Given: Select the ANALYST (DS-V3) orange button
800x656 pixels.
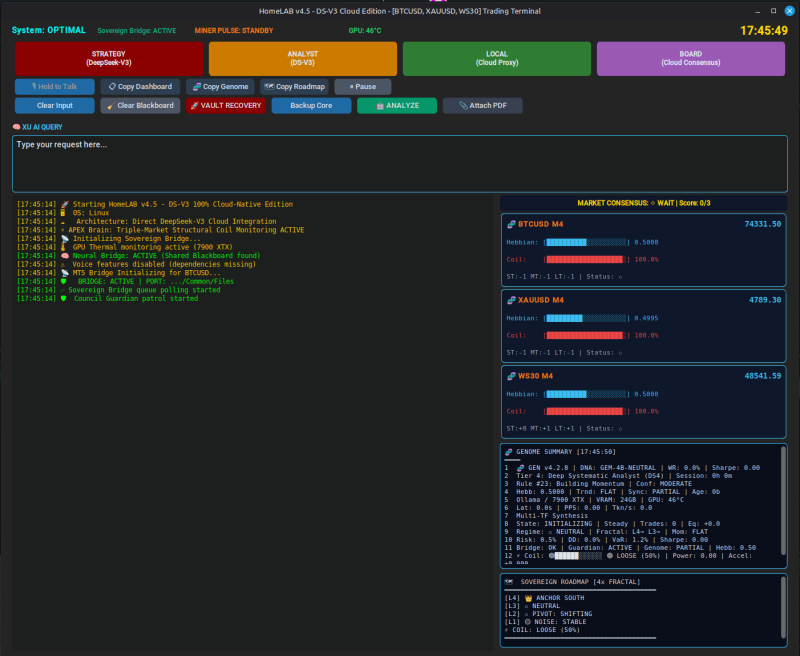Looking at the screenshot, I should [303, 59].
